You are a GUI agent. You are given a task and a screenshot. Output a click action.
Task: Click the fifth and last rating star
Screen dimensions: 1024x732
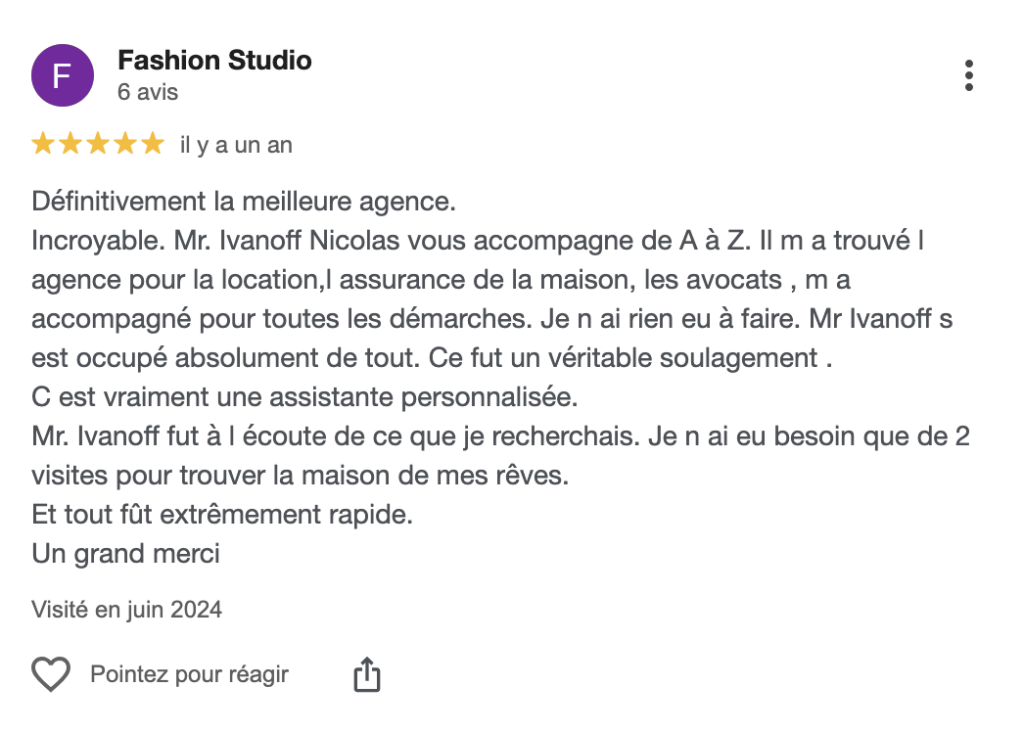(153, 144)
